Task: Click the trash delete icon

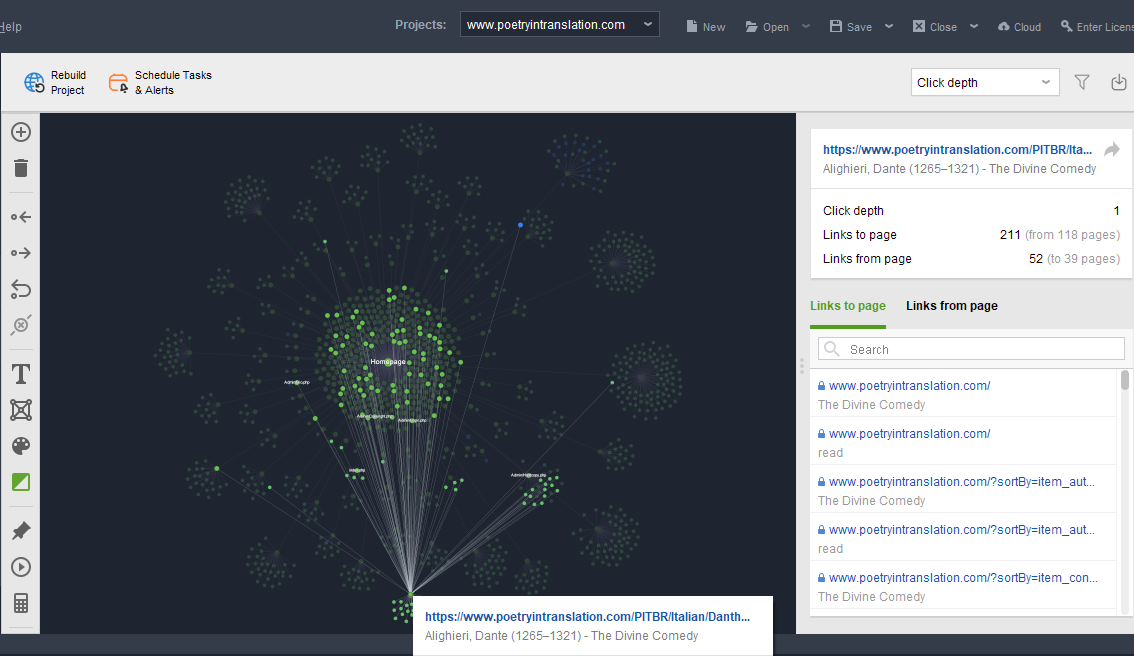Action: click(x=21, y=169)
